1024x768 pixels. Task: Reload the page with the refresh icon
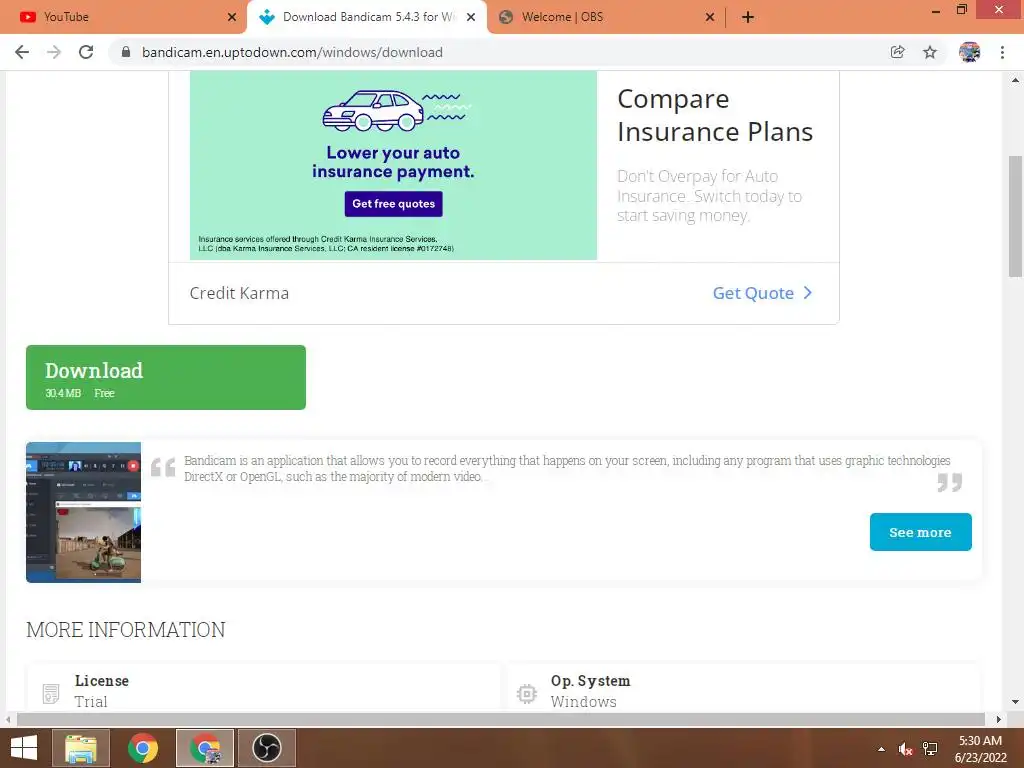tap(86, 52)
